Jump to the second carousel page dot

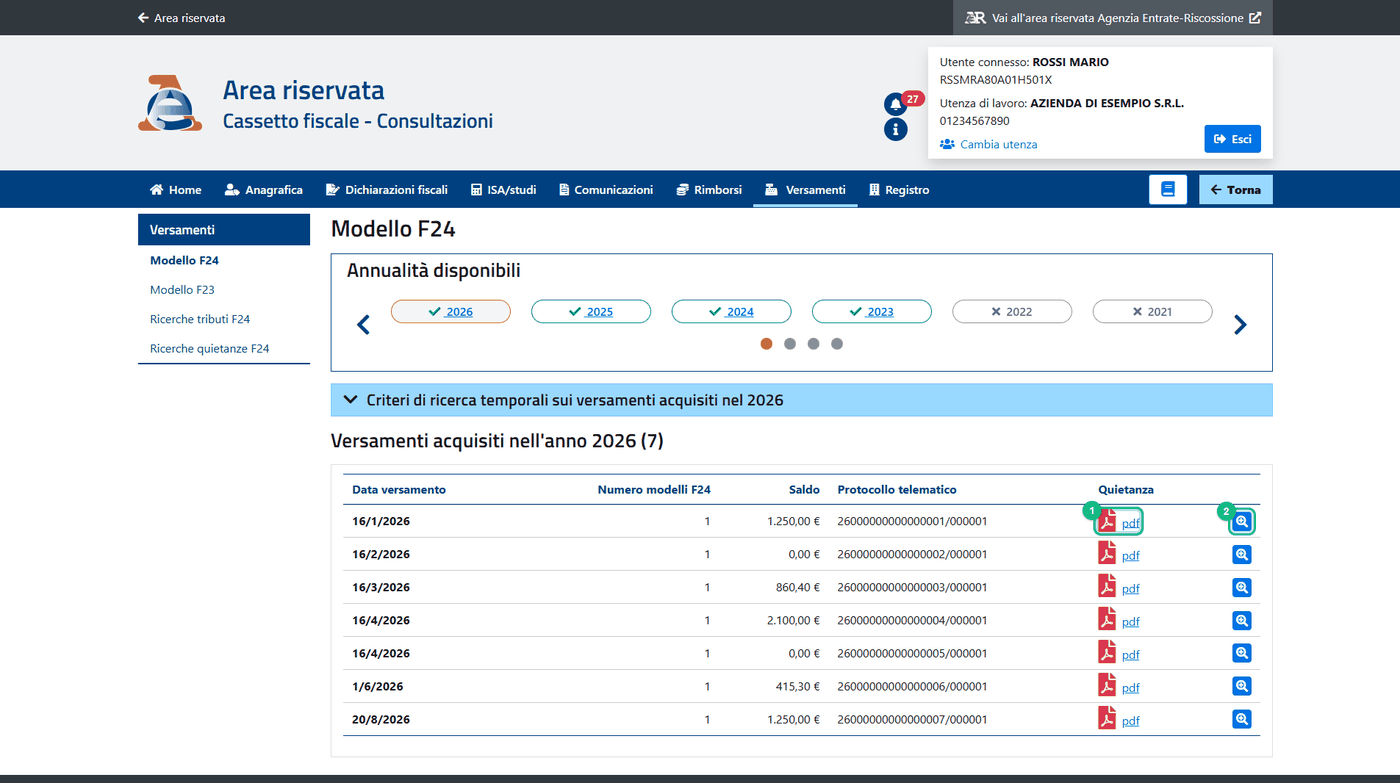click(790, 344)
